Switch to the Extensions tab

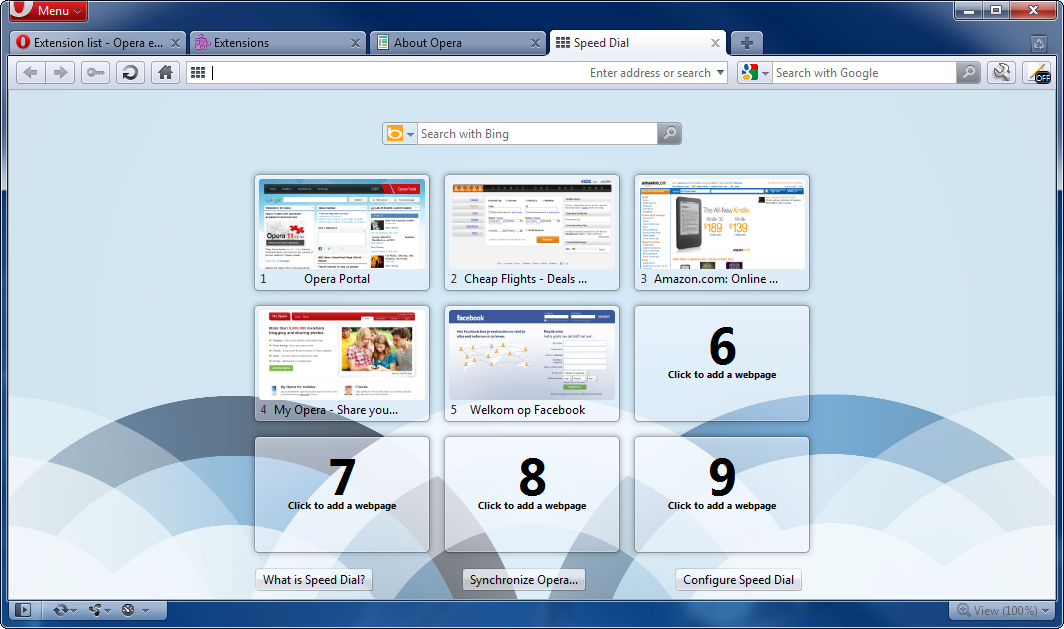click(277, 43)
